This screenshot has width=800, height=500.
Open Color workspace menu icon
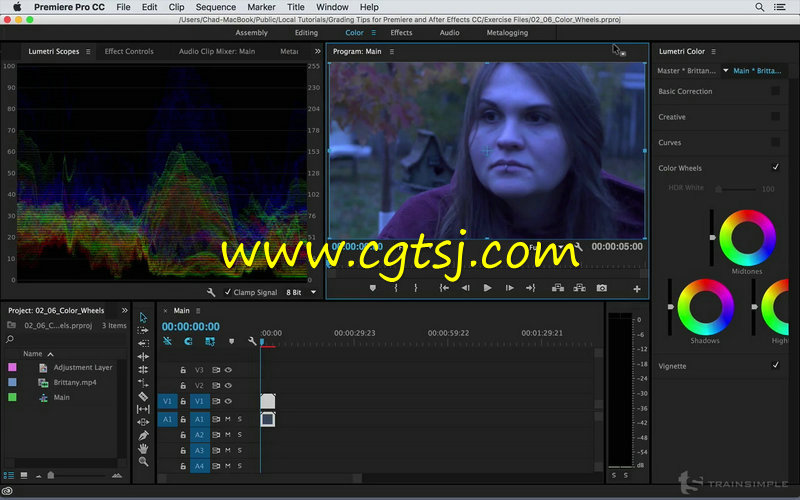373,33
